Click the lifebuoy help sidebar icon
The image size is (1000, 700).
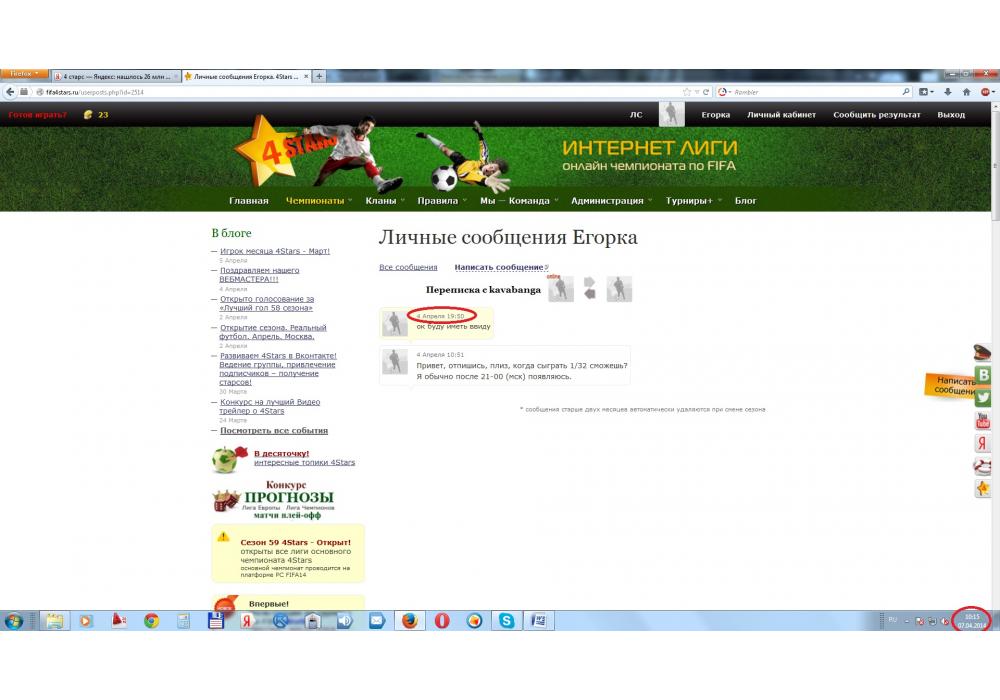[984, 466]
